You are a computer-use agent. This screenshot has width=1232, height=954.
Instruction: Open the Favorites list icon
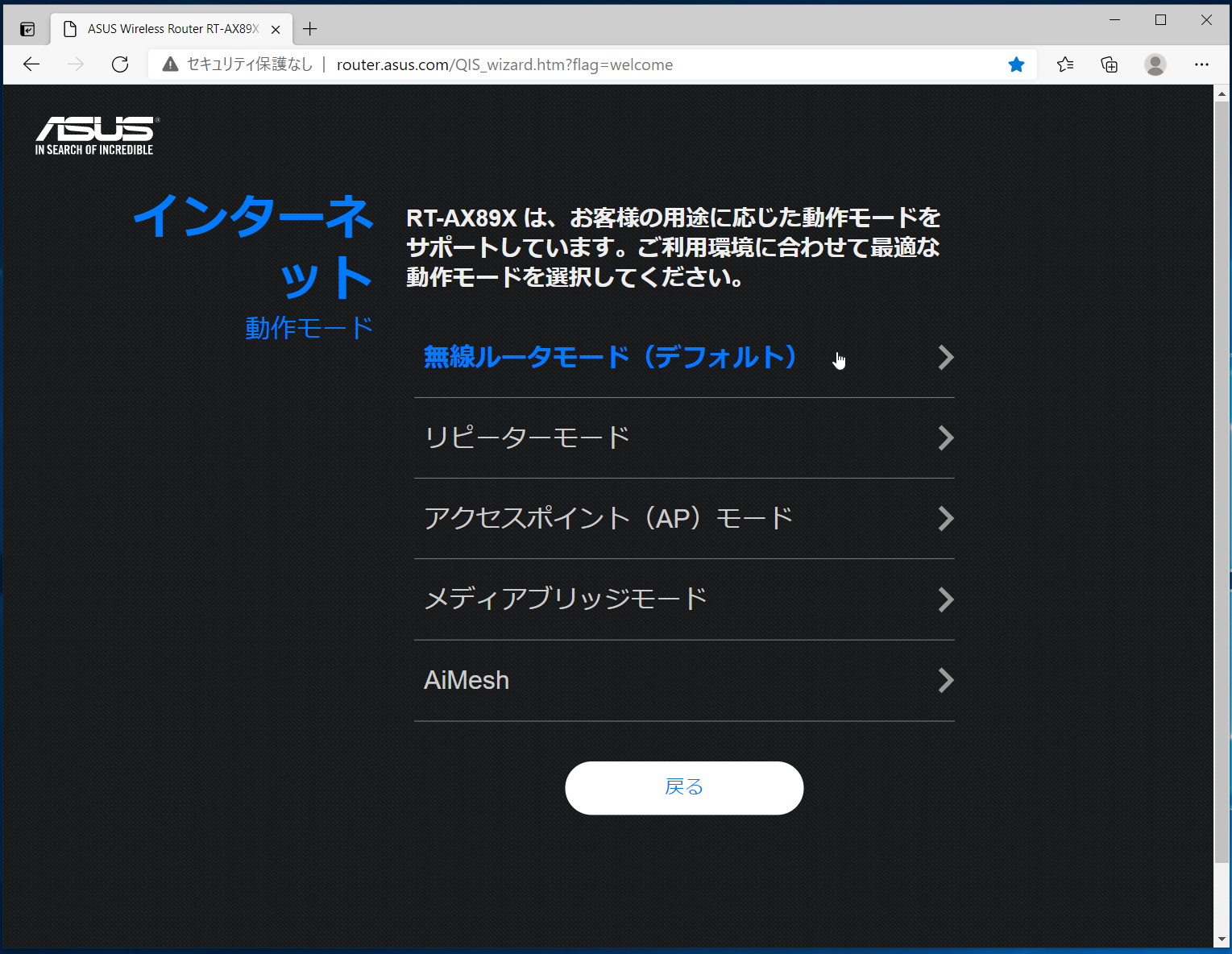click(1065, 64)
